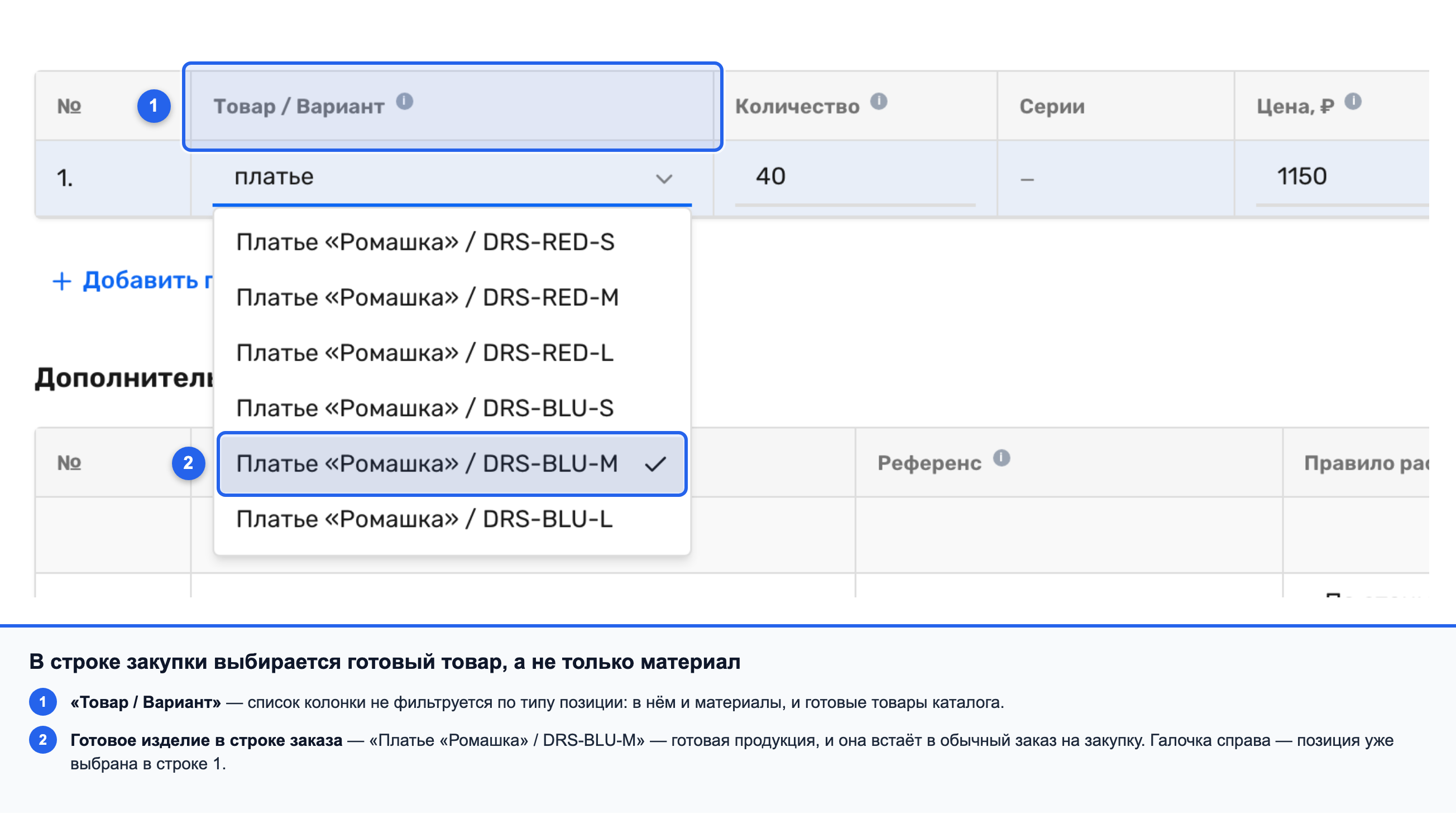Click price field showing 1150
The height and width of the screenshot is (814, 1456).
[x=1343, y=178]
